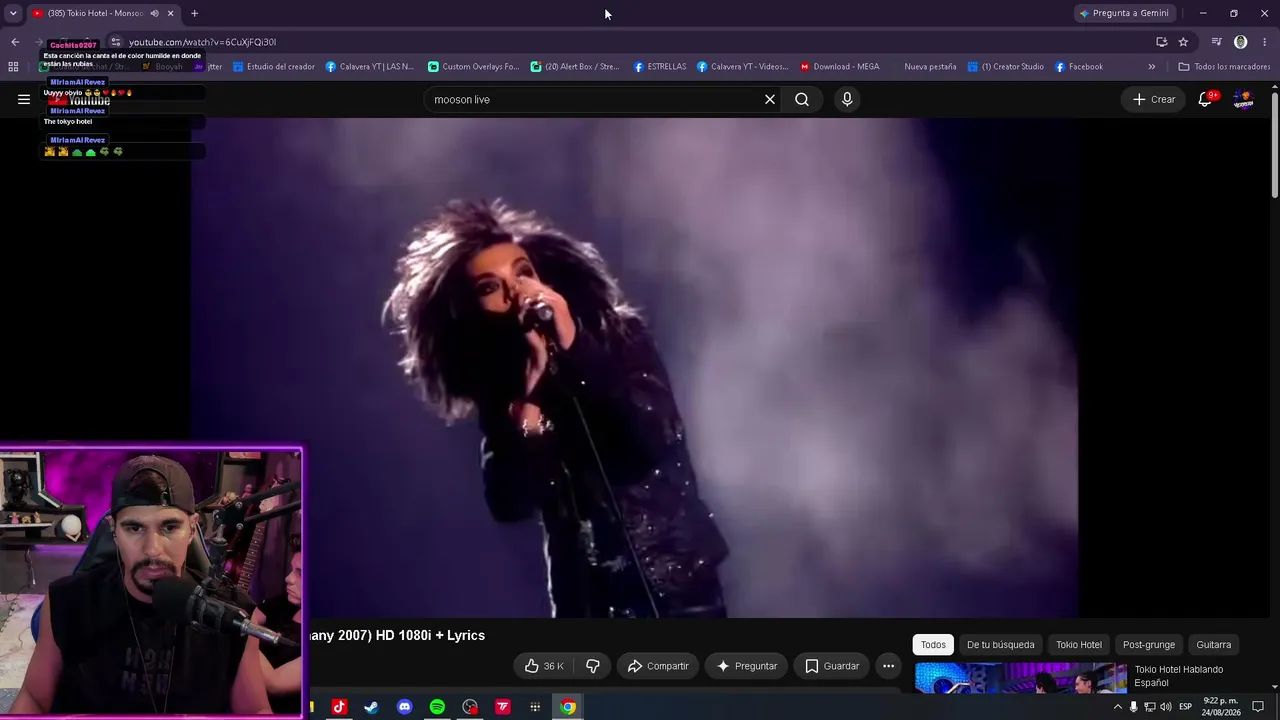Open a new browser tab
Viewport: 1280px width, 720px height.
coord(194,13)
